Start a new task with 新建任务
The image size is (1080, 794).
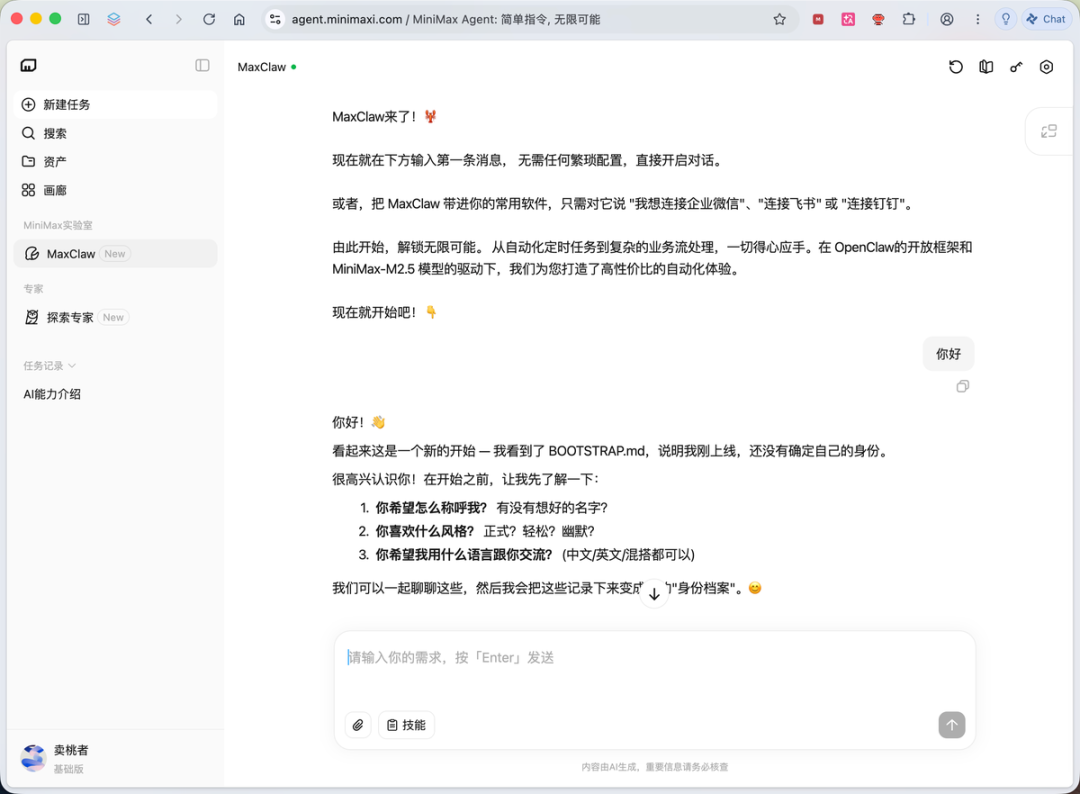point(115,105)
